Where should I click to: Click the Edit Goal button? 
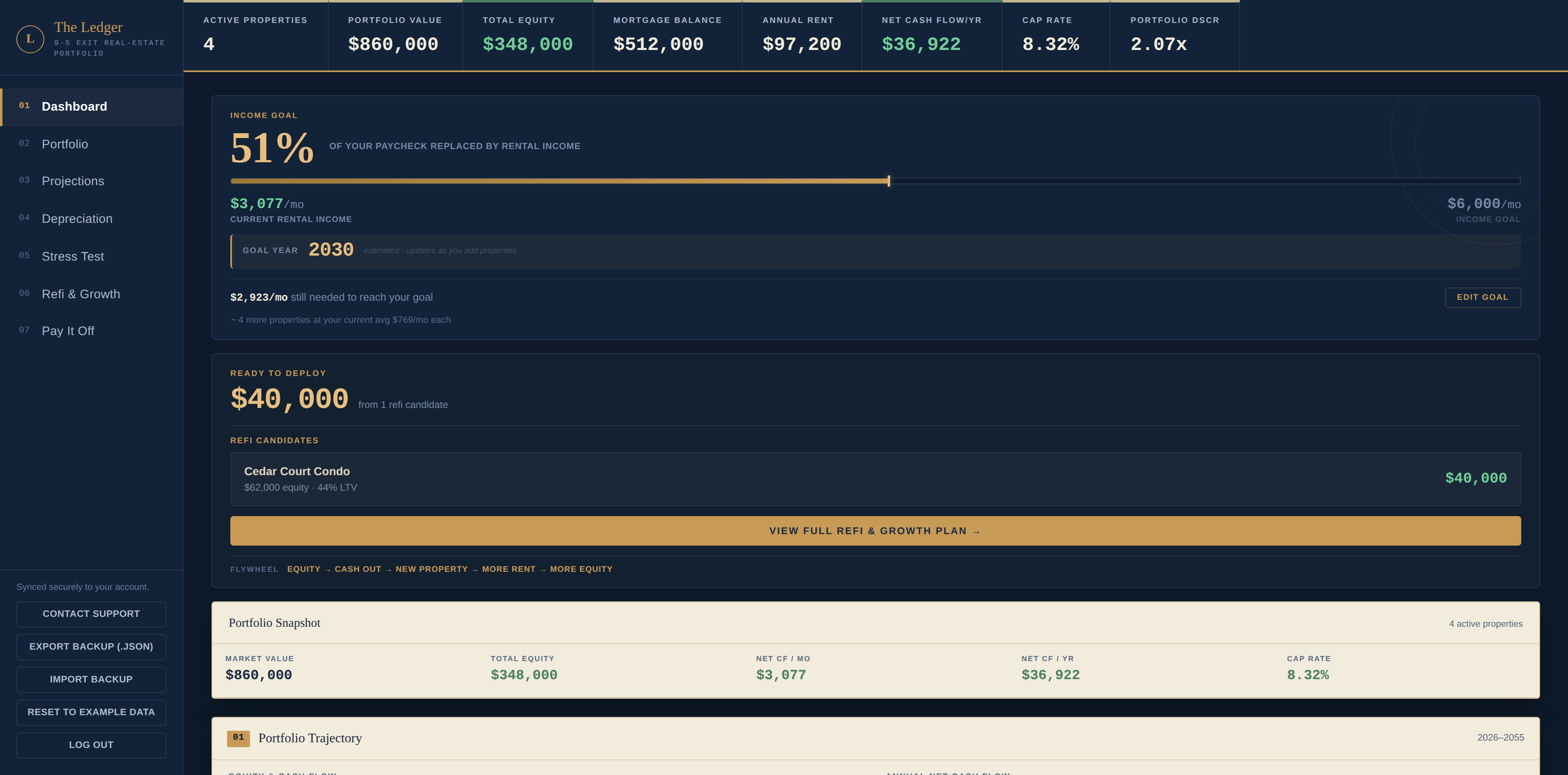coord(1482,297)
